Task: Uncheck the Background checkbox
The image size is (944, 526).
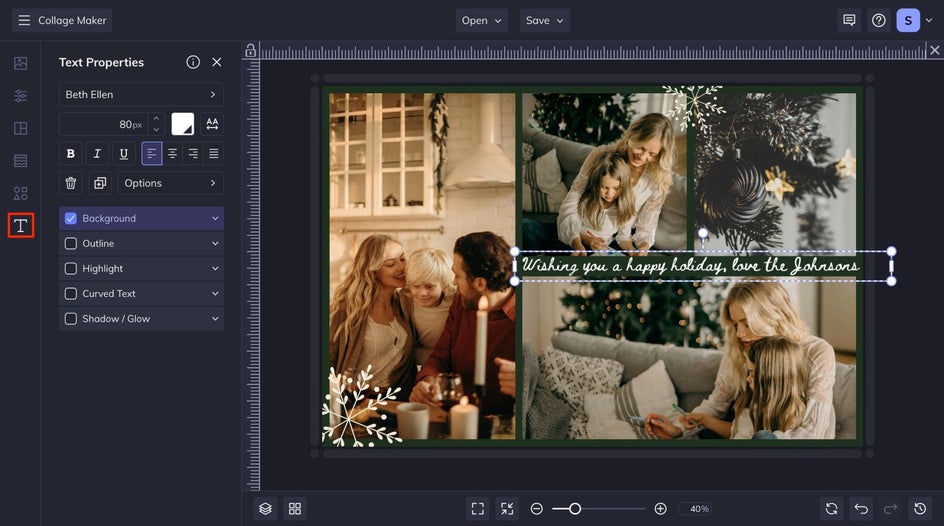Action: [x=70, y=218]
